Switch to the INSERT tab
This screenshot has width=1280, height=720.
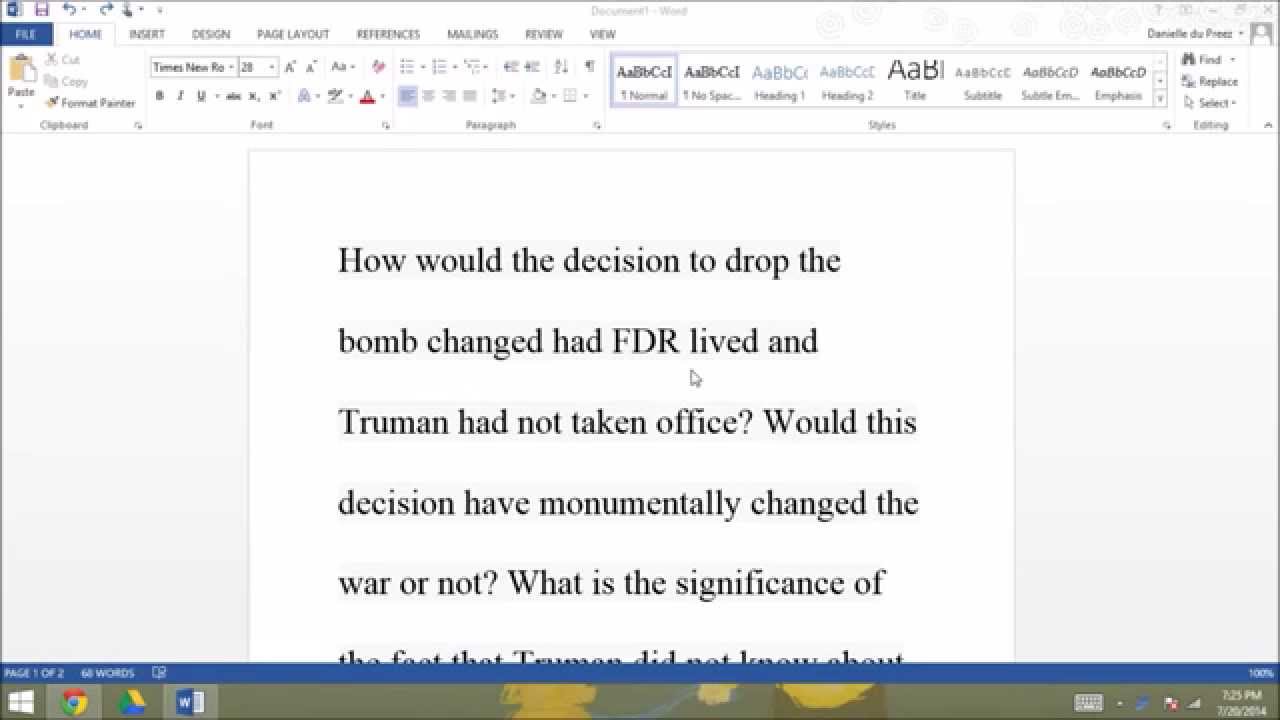(147, 34)
